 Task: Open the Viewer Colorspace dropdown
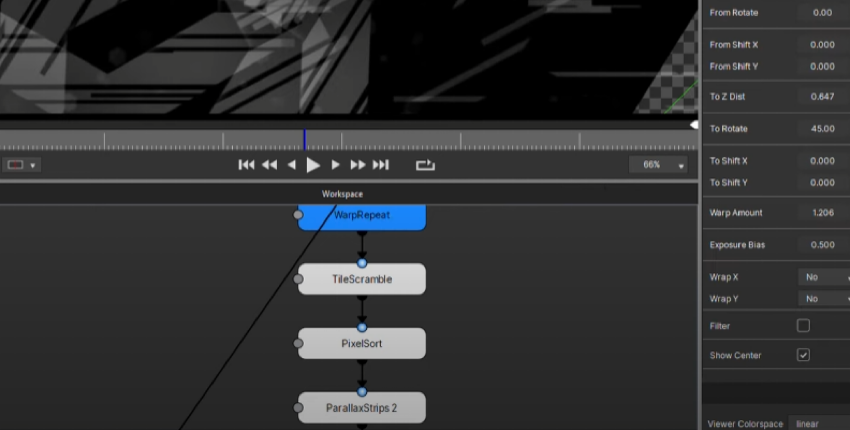pos(819,423)
